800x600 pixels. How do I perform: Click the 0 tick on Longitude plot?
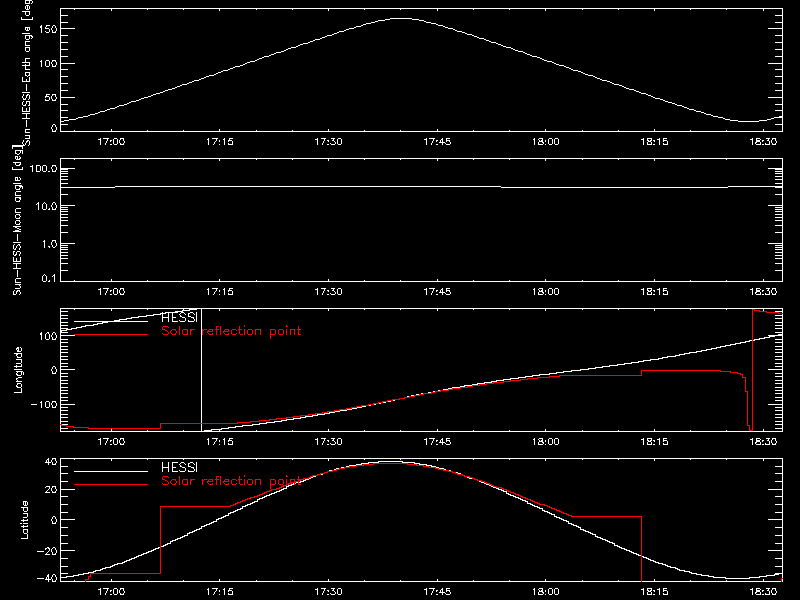click(54, 370)
